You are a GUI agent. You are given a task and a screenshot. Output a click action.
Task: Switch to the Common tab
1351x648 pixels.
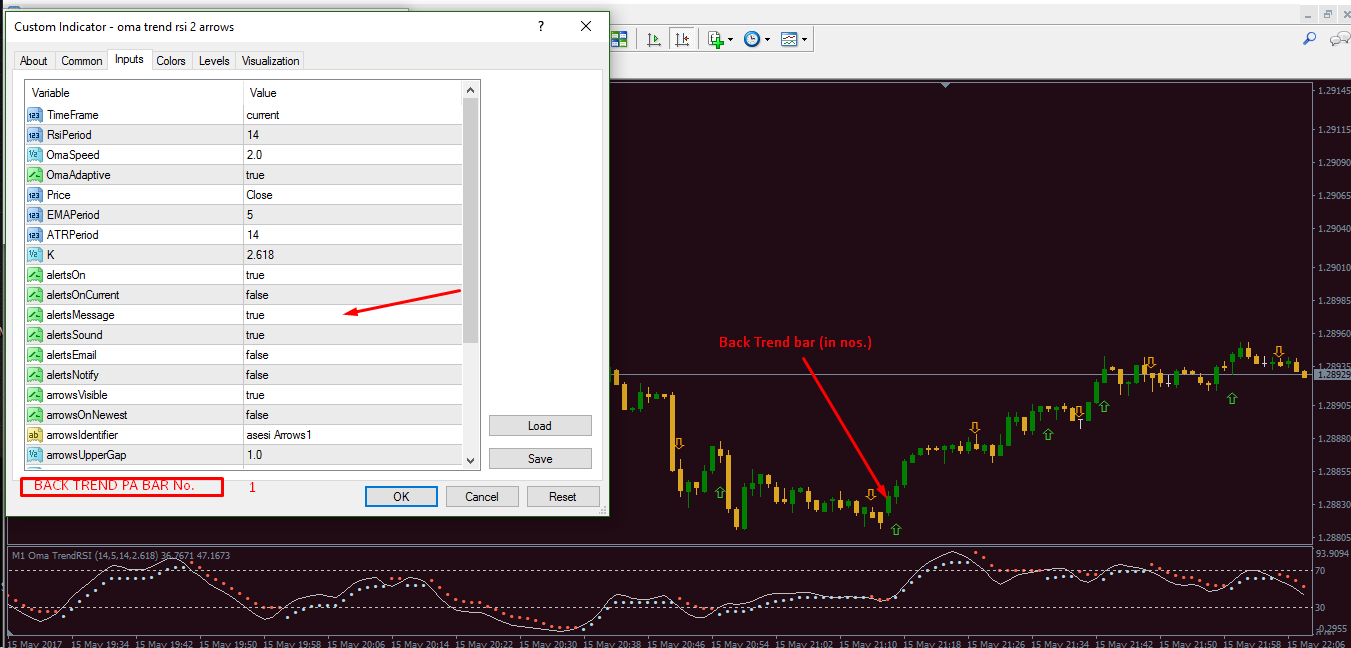point(82,61)
